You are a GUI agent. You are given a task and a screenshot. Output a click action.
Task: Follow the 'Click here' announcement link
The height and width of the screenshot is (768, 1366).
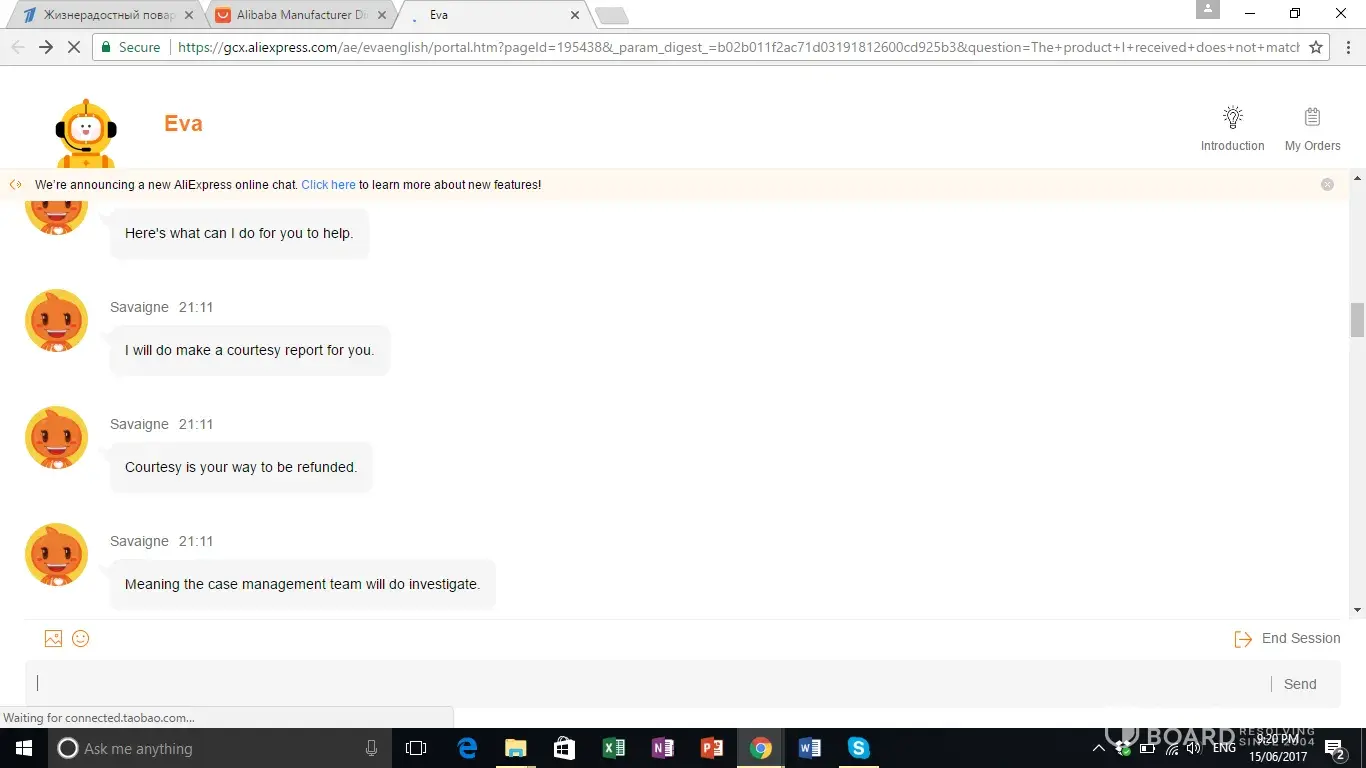point(328,185)
